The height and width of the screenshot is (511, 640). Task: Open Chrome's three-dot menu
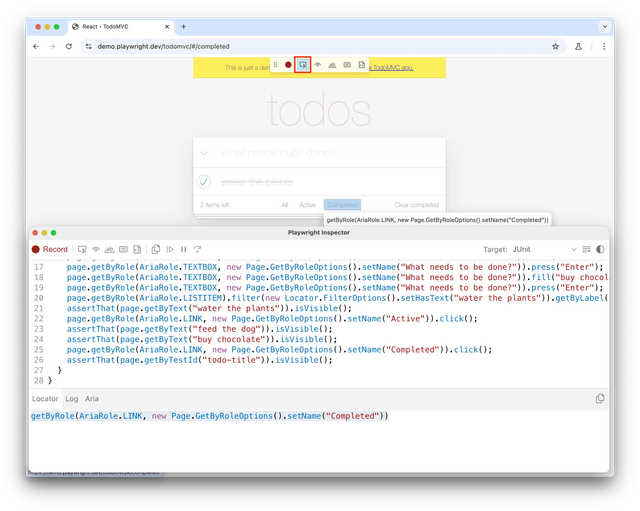click(603, 46)
